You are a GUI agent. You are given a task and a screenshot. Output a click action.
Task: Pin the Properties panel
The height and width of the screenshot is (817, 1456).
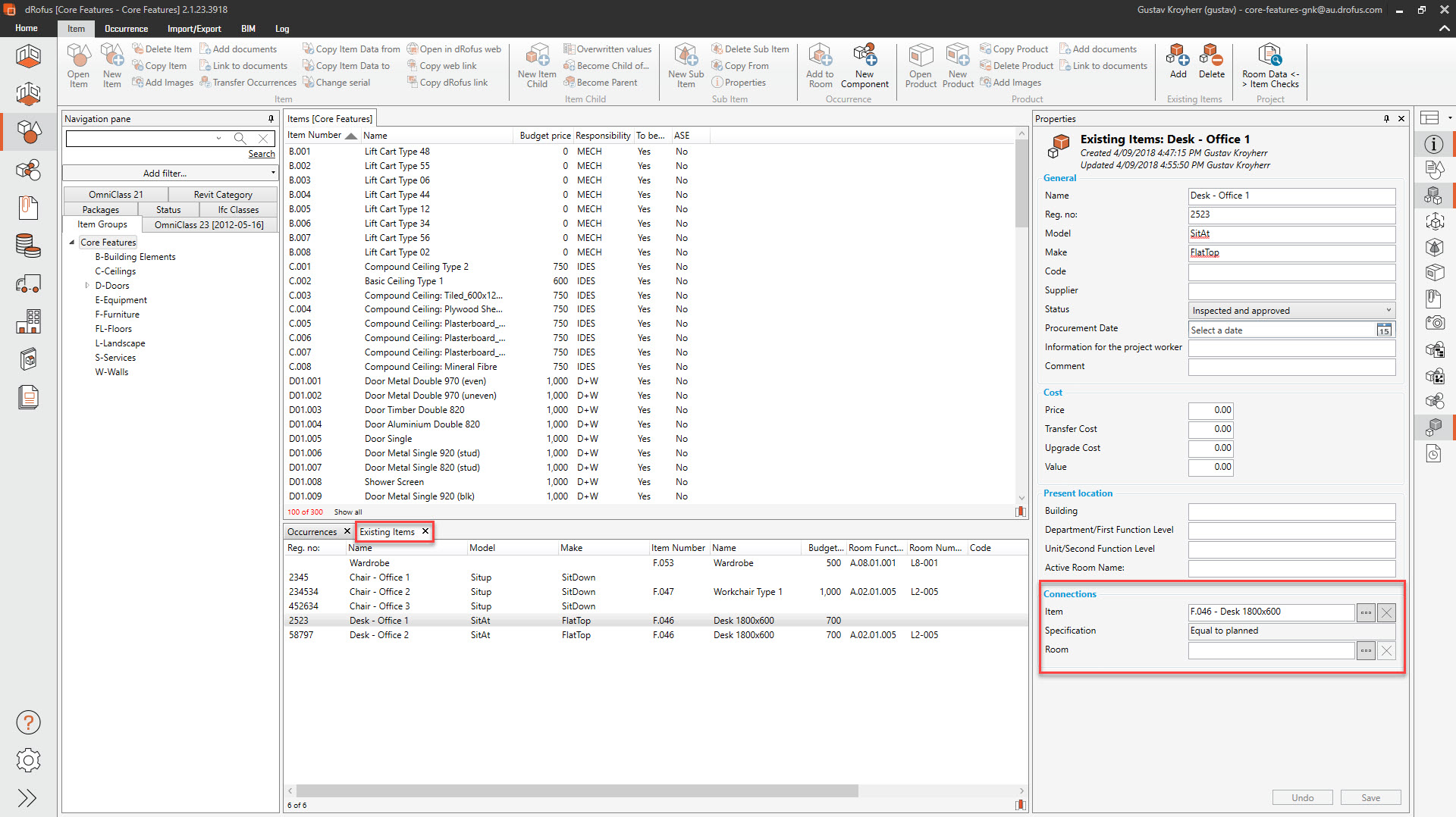[1386, 119]
